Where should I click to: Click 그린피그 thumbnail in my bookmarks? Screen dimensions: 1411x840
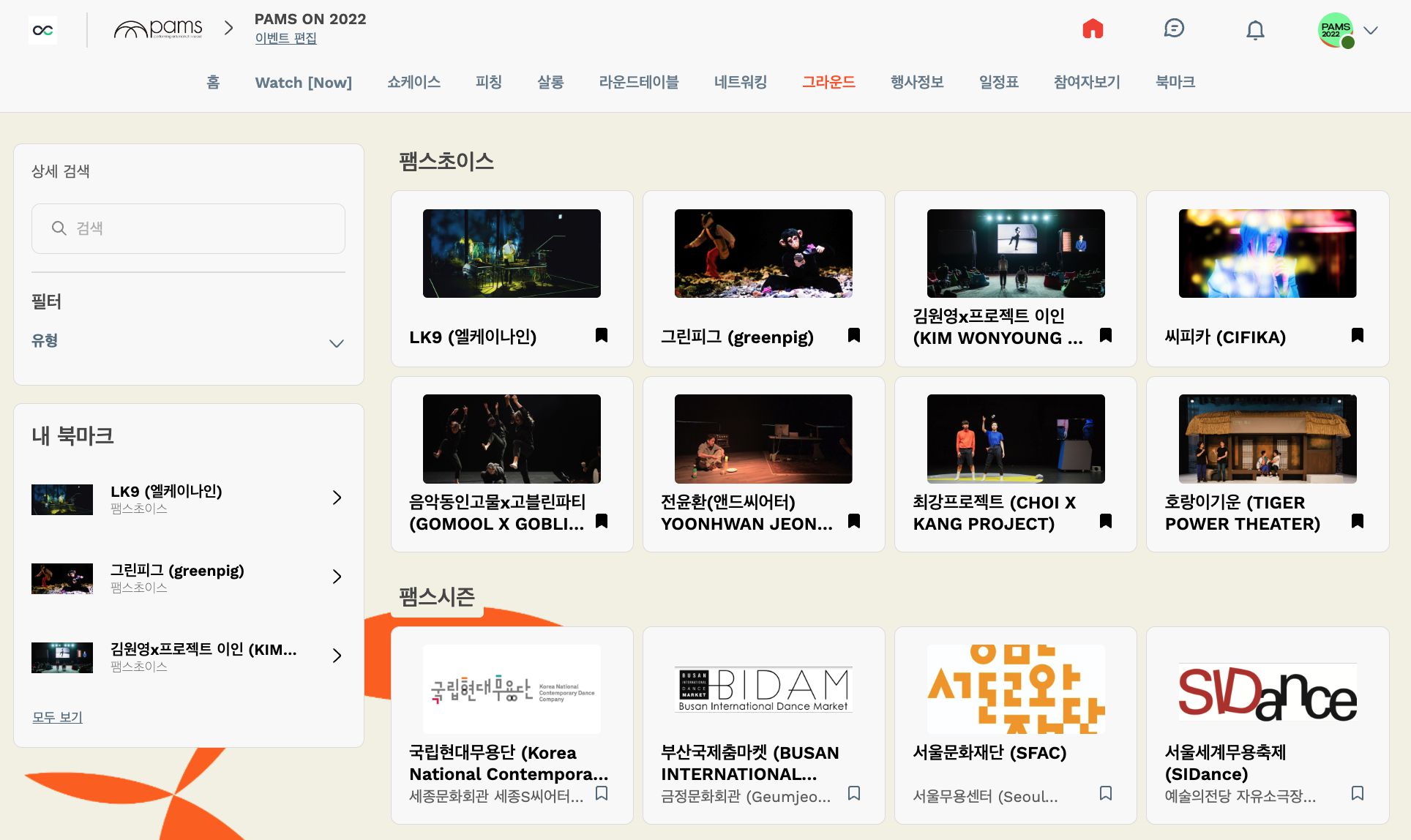(x=62, y=579)
